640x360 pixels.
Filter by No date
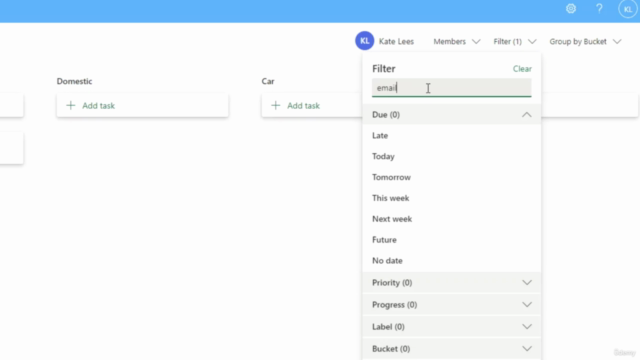tap(387, 260)
